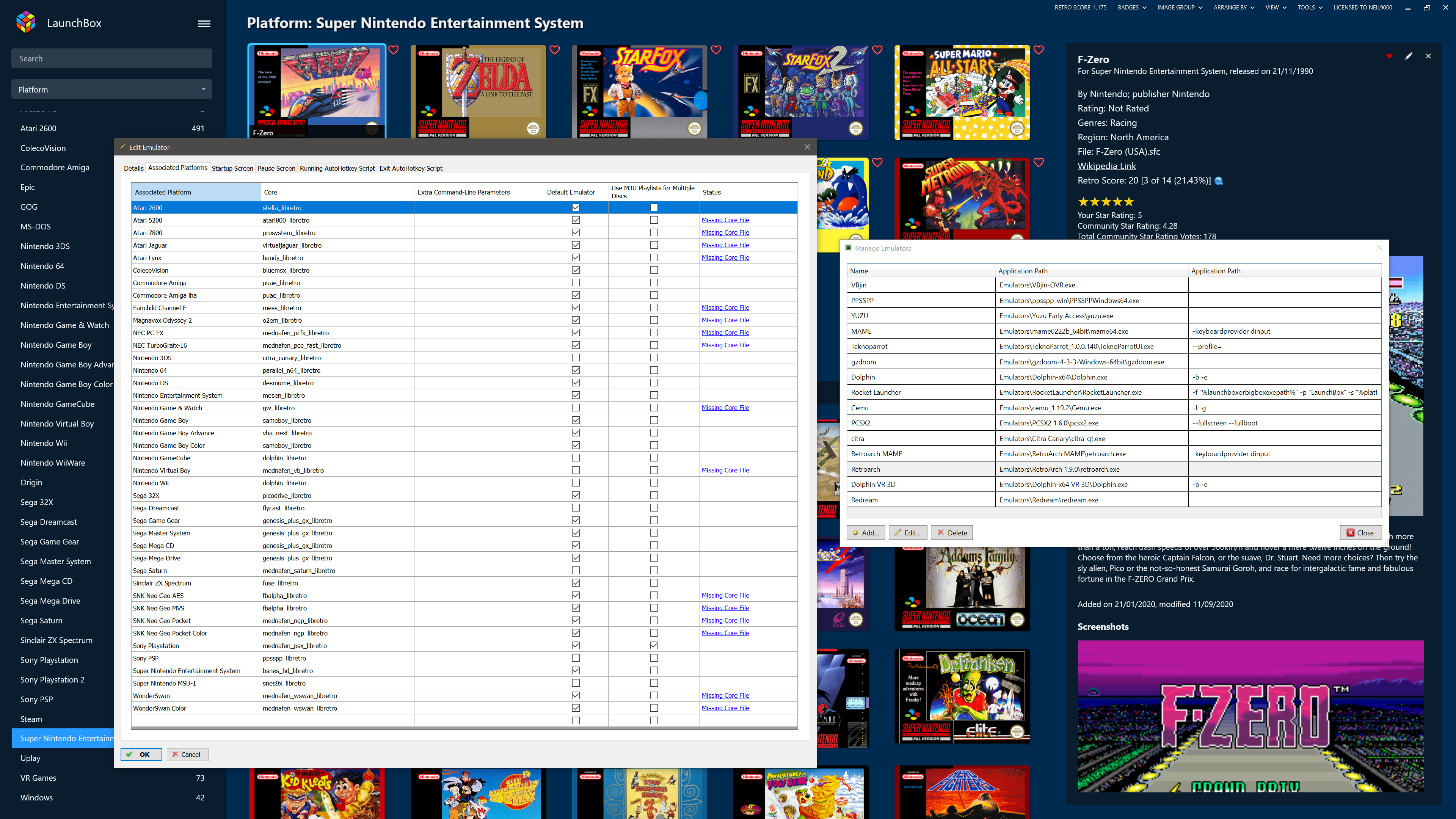Image resolution: width=1456 pixels, height=819 pixels.
Task: Expand the VIEW menu
Action: (1276, 7)
